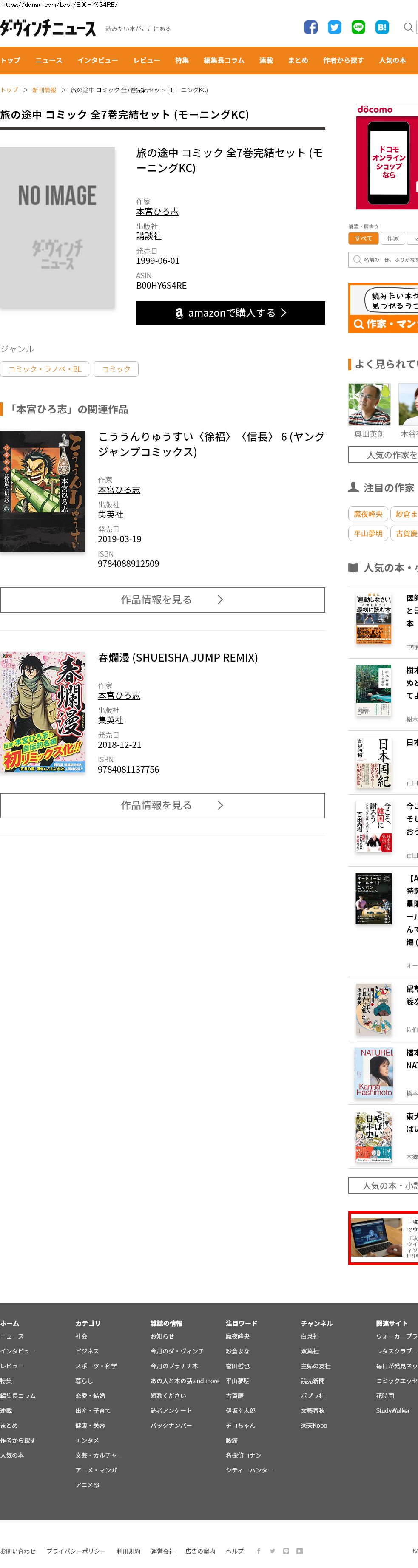Select the 作家 filter tab

[393, 239]
